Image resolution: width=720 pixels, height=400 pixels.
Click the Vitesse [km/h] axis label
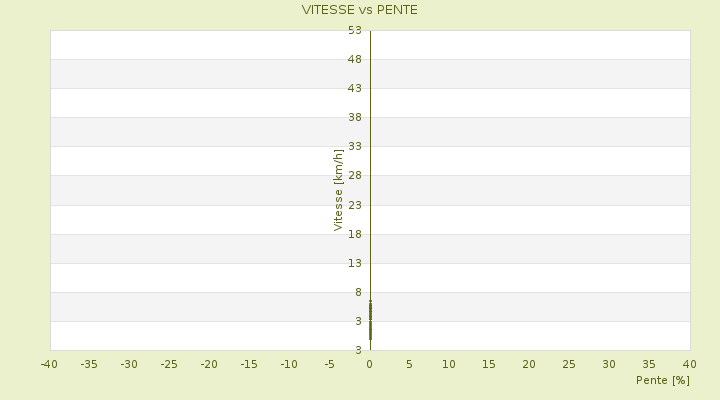tap(338, 190)
